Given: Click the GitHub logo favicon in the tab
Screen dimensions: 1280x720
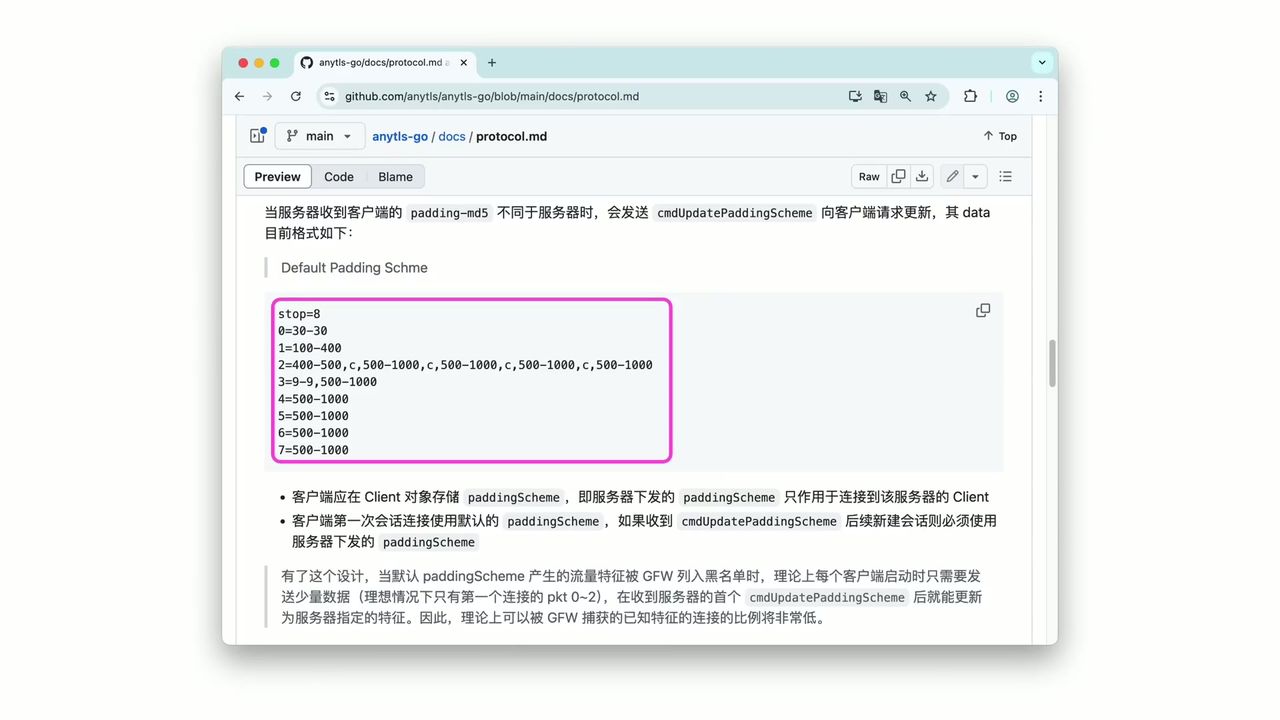Looking at the screenshot, I should click(306, 62).
